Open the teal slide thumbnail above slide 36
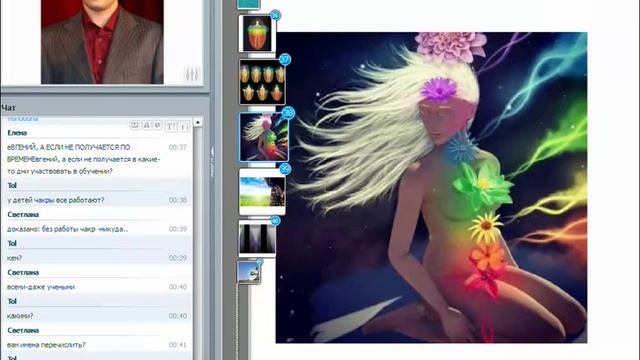Image resolution: width=640 pixels, height=360 pixels. (249, 4)
